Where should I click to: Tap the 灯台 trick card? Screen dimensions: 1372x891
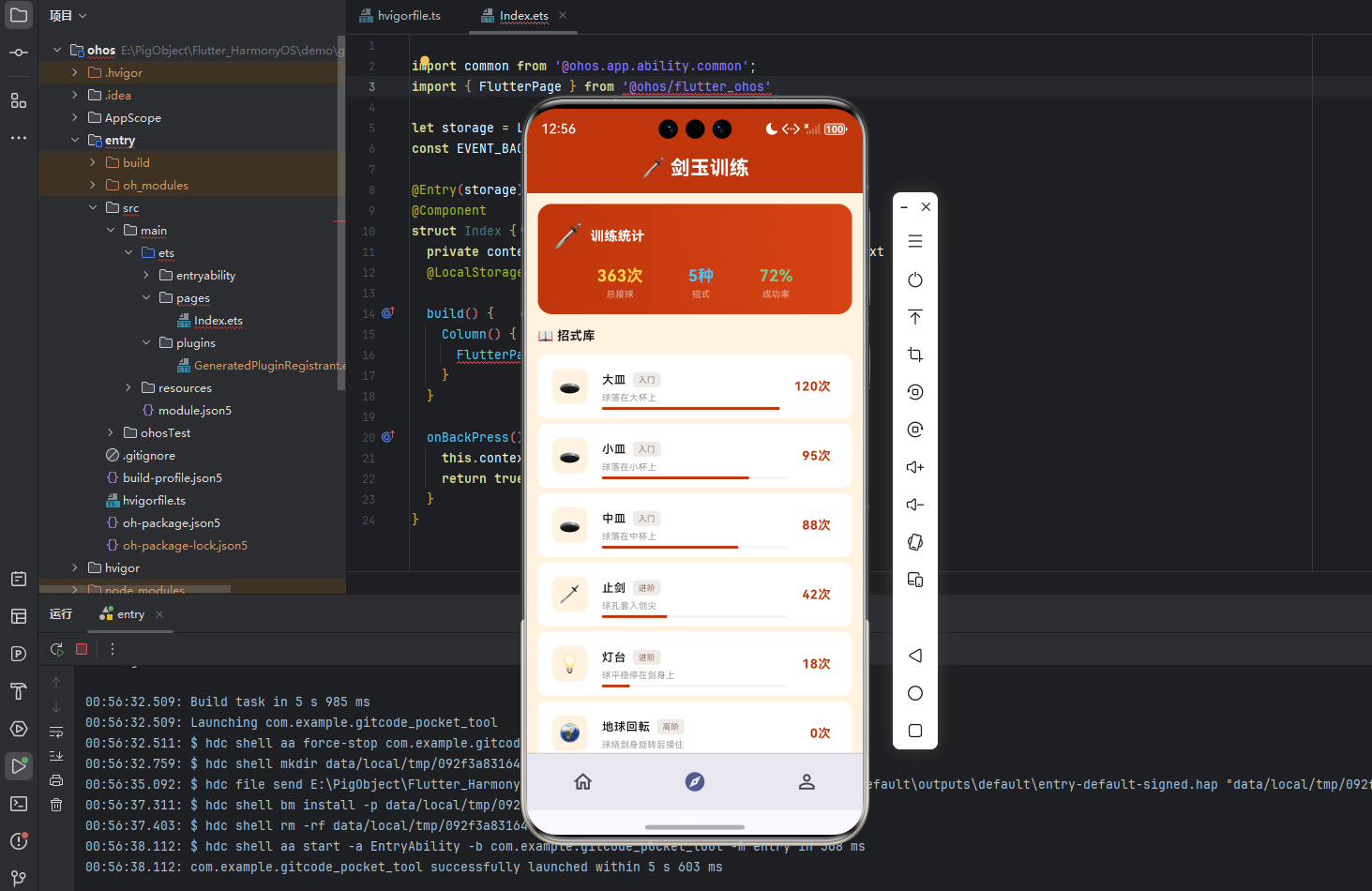click(x=695, y=664)
